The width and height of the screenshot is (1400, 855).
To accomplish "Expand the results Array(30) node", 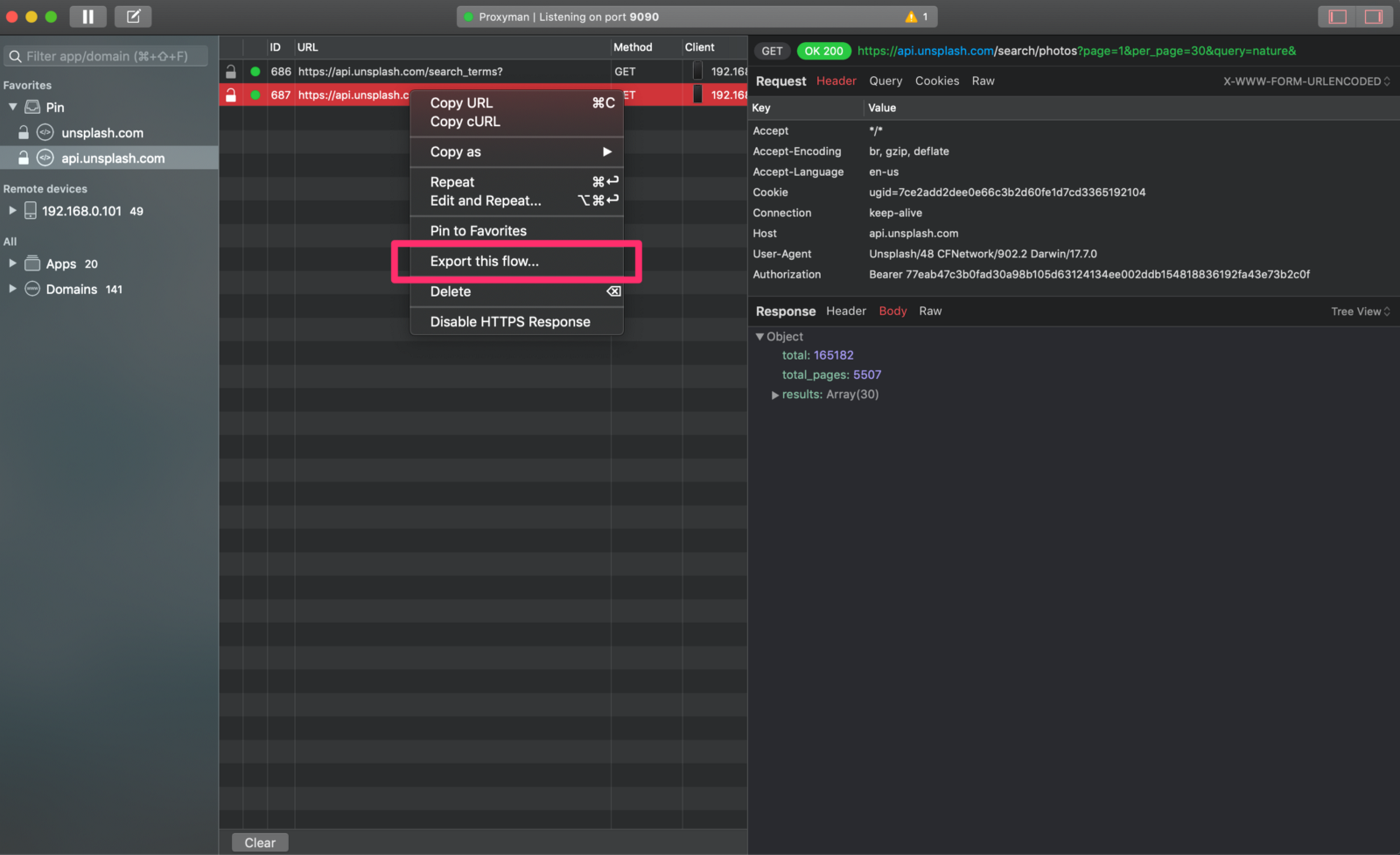I will [x=775, y=395].
